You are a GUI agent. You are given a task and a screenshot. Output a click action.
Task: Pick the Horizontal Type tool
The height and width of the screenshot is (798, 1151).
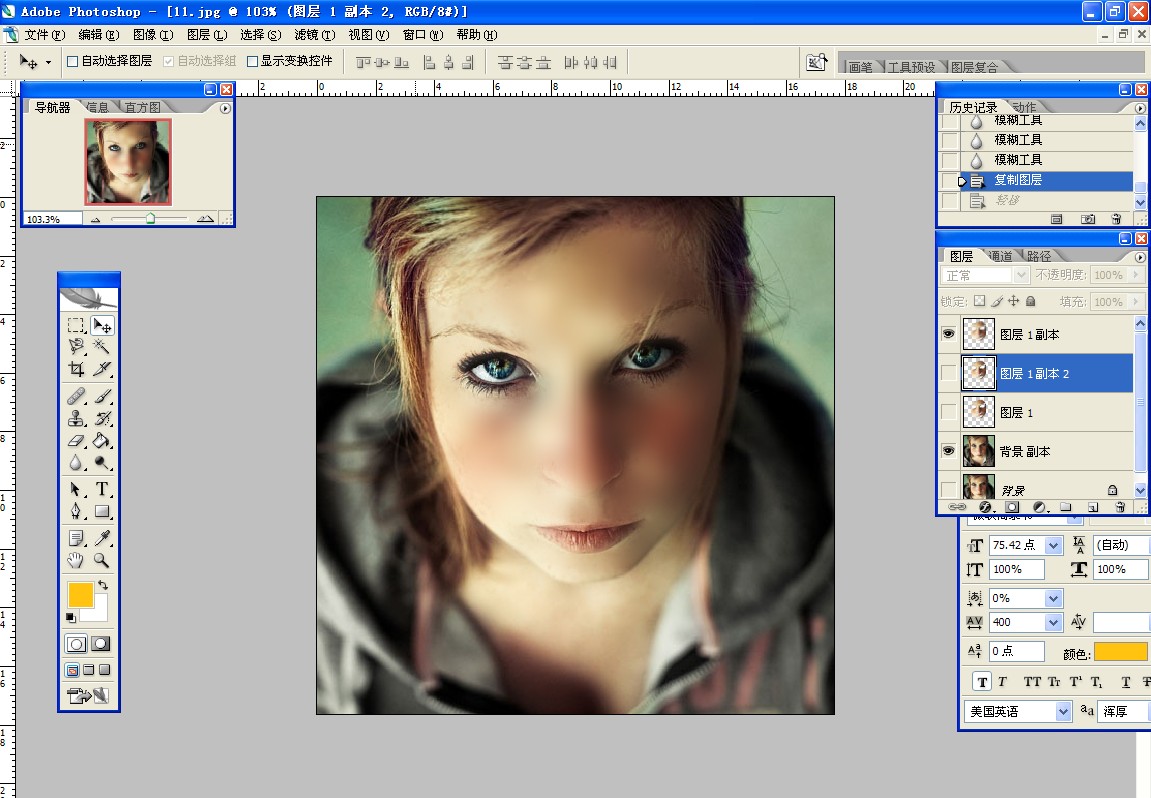pyautogui.click(x=102, y=489)
